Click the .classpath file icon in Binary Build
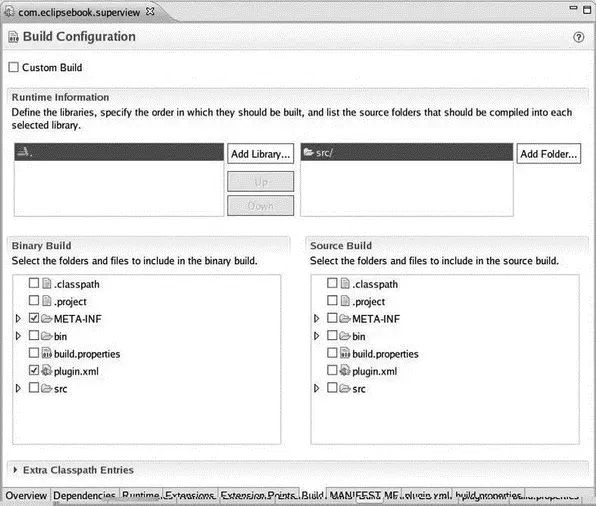Viewport: 596px width, 506px height. (47, 283)
